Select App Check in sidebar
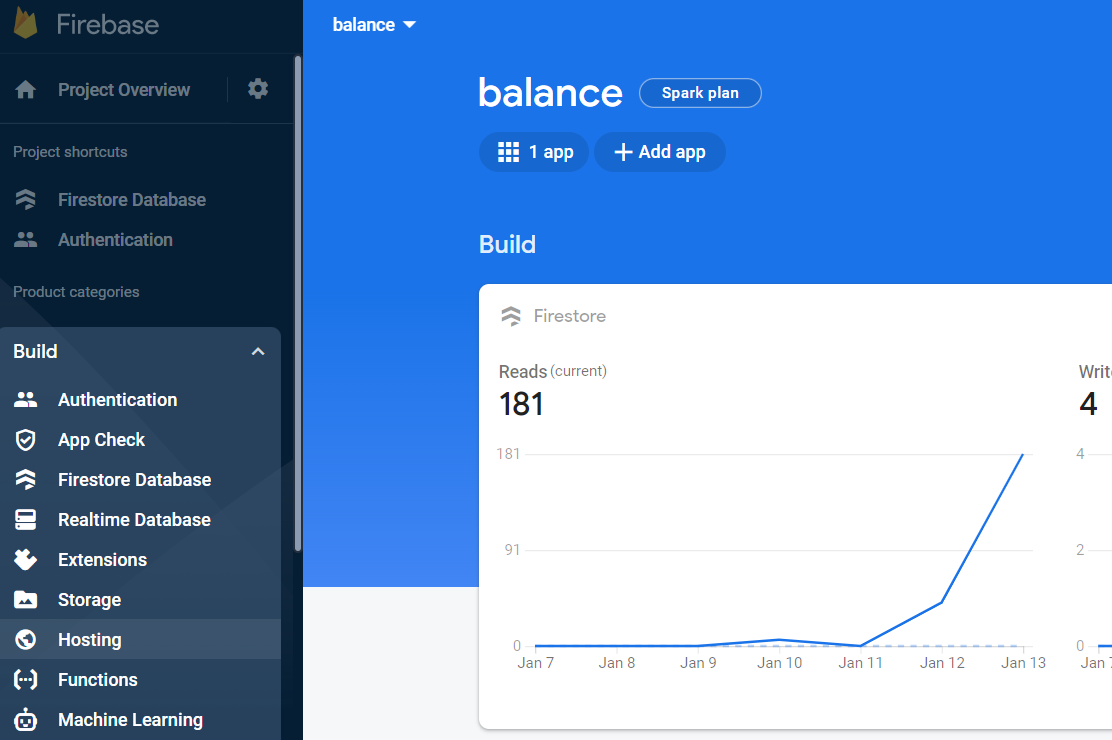This screenshot has height=740, width=1112. tap(140, 440)
